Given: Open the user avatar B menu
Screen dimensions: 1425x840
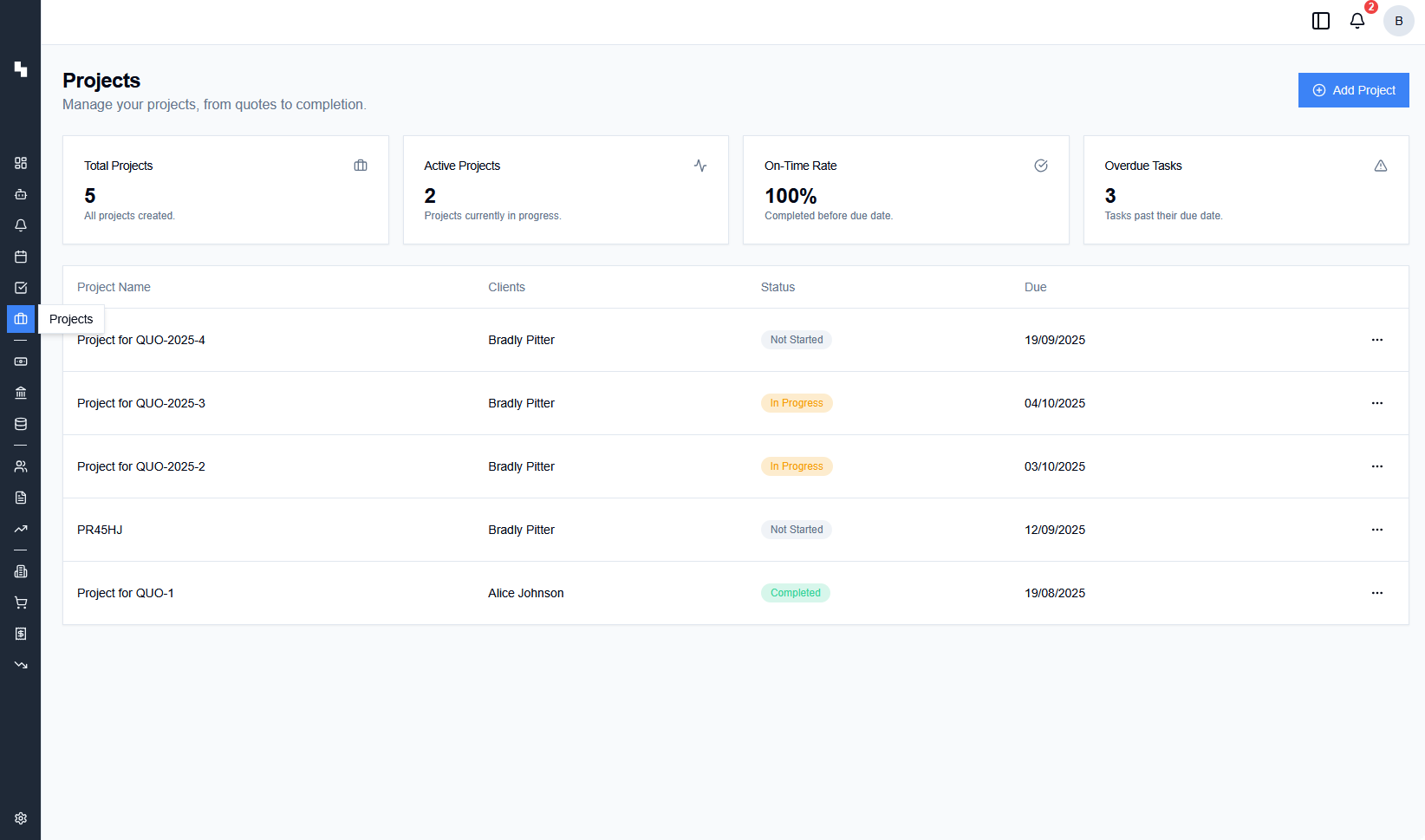Looking at the screenshot, I should 1398,21.
